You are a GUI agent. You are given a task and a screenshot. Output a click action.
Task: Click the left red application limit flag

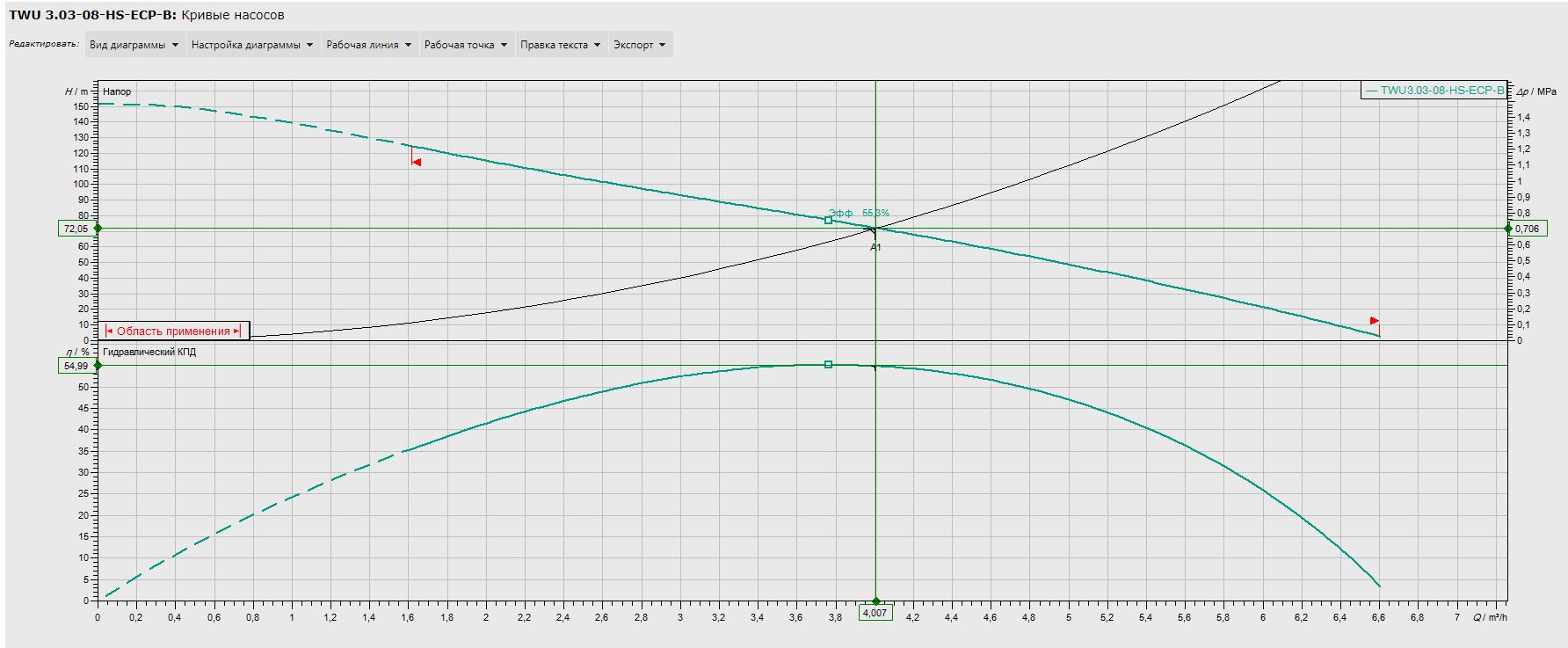[416, 162]
